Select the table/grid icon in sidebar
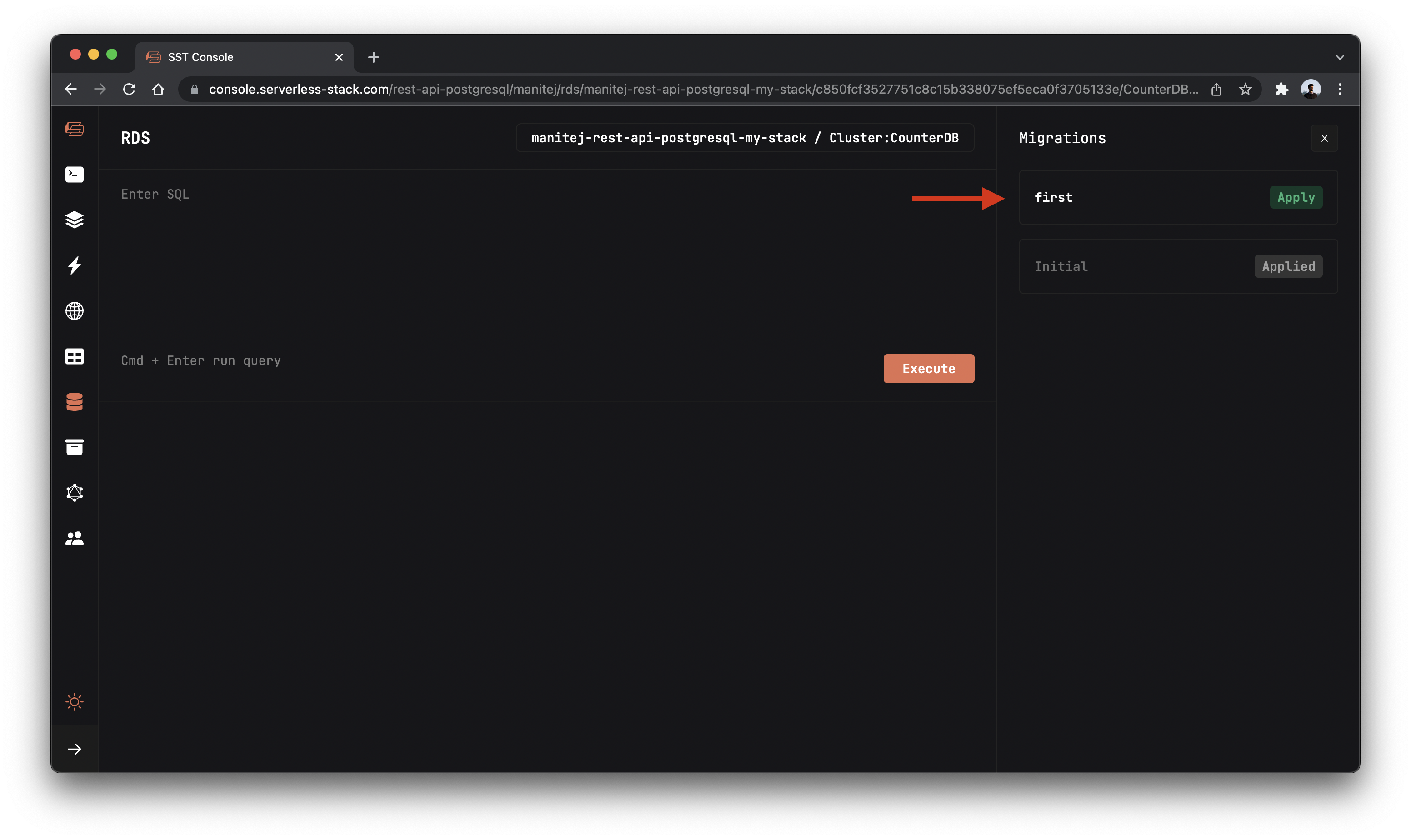This screenshot has height=840, width=1411. coord(75,356)
